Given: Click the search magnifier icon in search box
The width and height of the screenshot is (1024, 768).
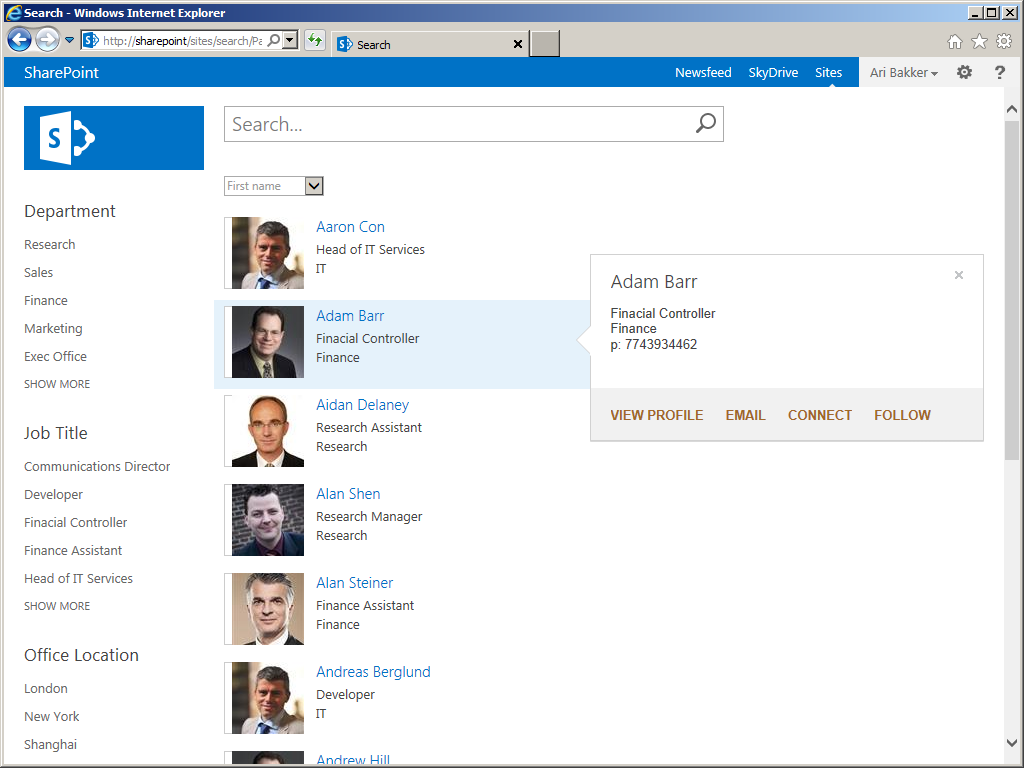Looking at the screenshot, I should (705, 123).
